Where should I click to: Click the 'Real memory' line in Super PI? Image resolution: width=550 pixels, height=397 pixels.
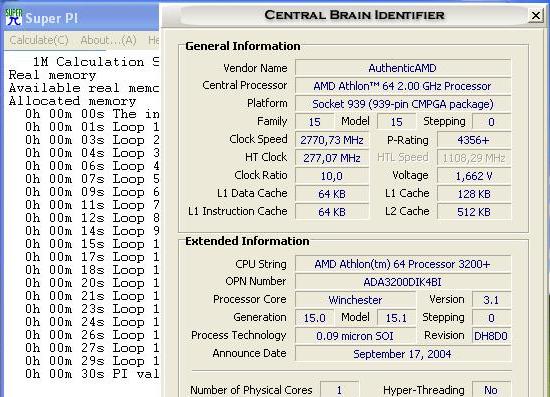pos(52,75)
